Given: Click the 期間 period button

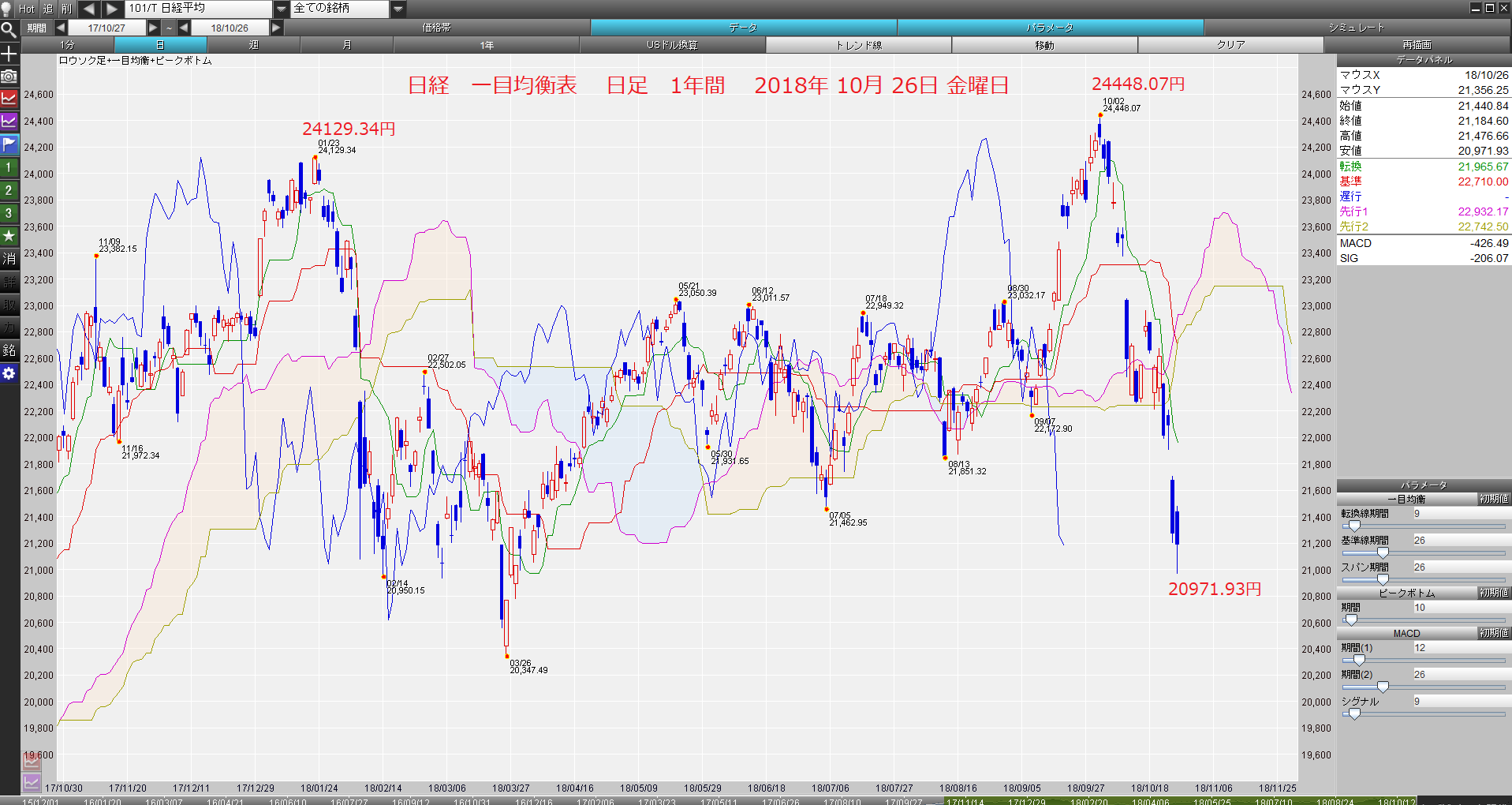Looking at the screenshot, I should click(37, 28).
